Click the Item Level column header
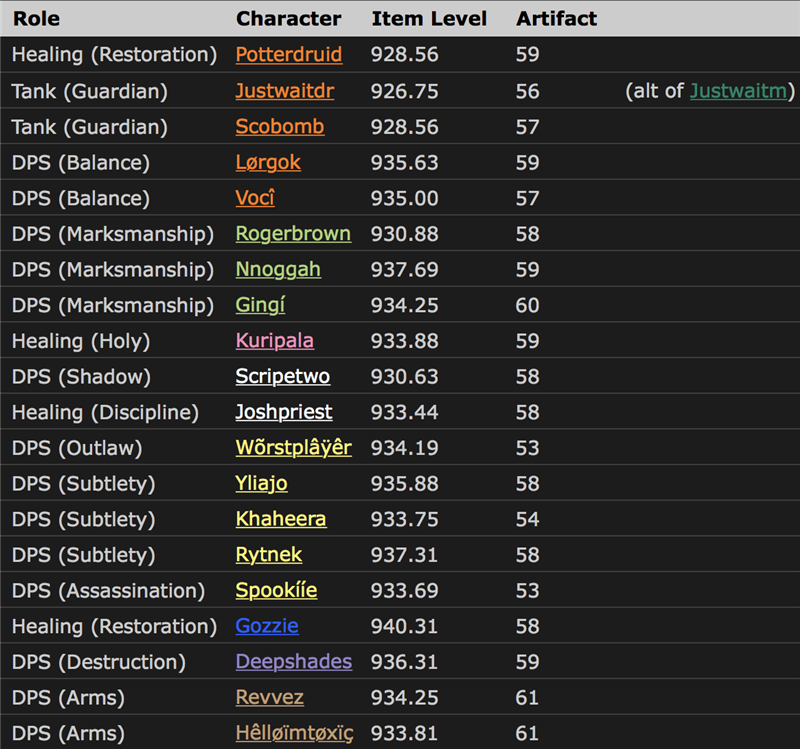This screenshot has width=800, height=749. coord(429,19)
